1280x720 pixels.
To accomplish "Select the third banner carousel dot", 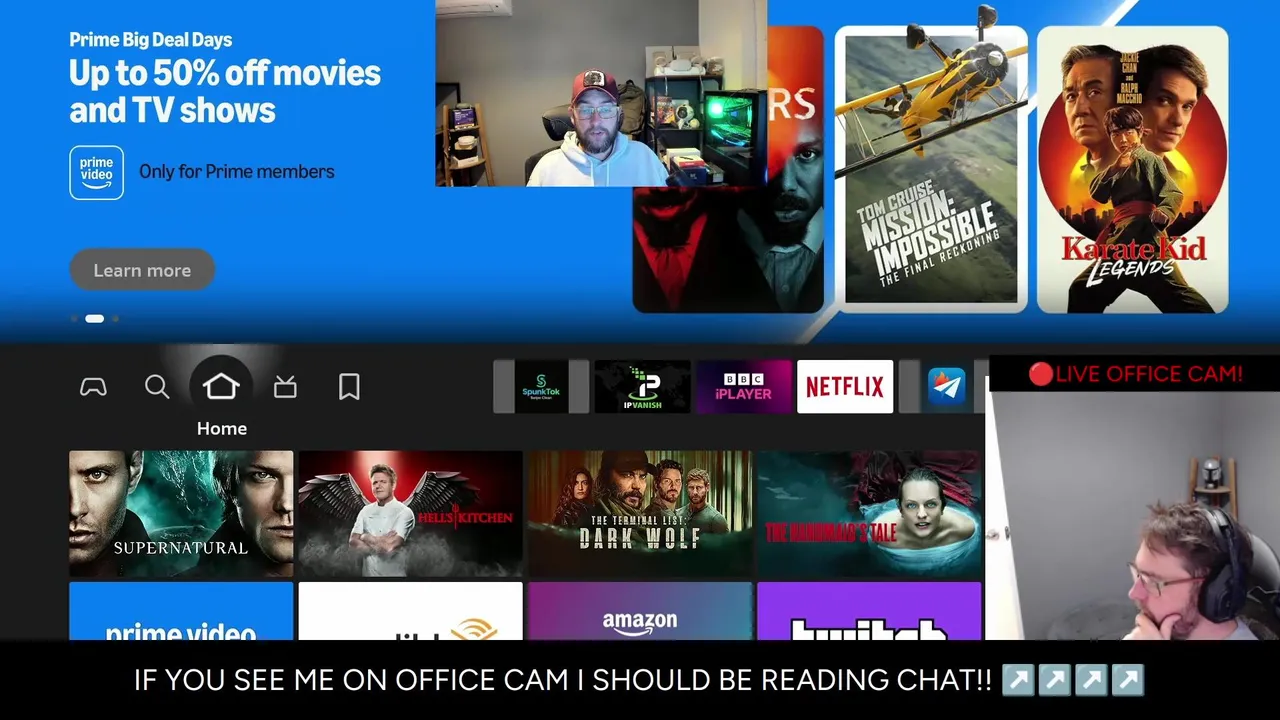I will pos(115,319).
